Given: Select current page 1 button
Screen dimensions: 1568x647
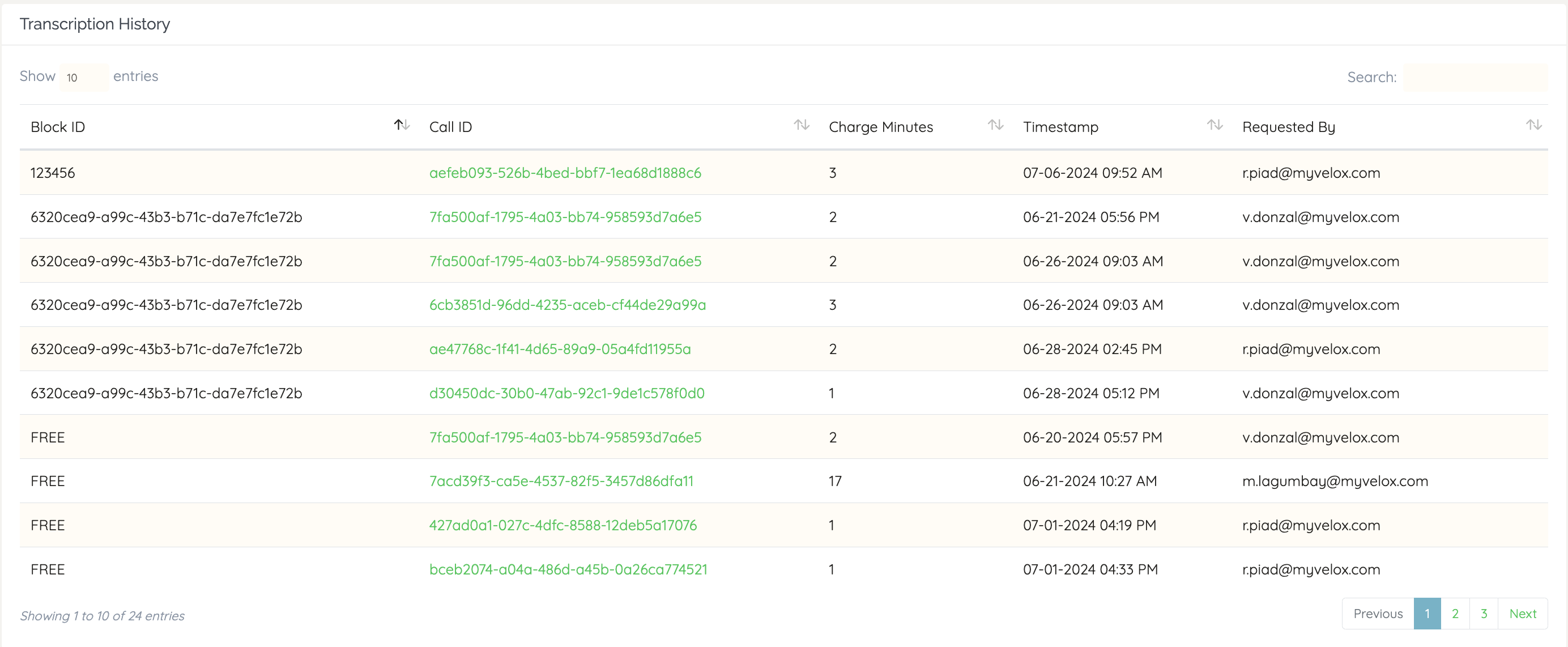Looking at the screenshot, I should pyautogui.click(x=1427, y=614).
